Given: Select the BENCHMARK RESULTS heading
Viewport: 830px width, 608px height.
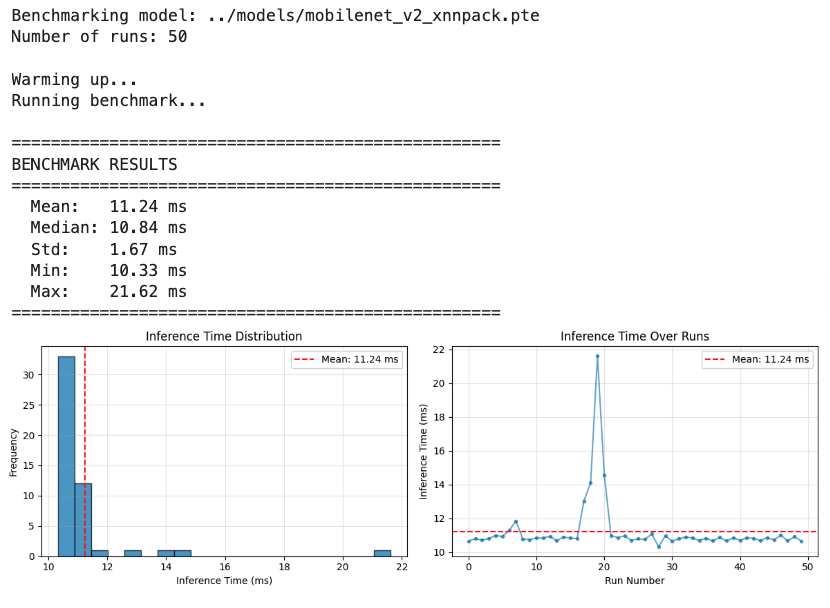Looking at the screenshot, I should 94,164.
